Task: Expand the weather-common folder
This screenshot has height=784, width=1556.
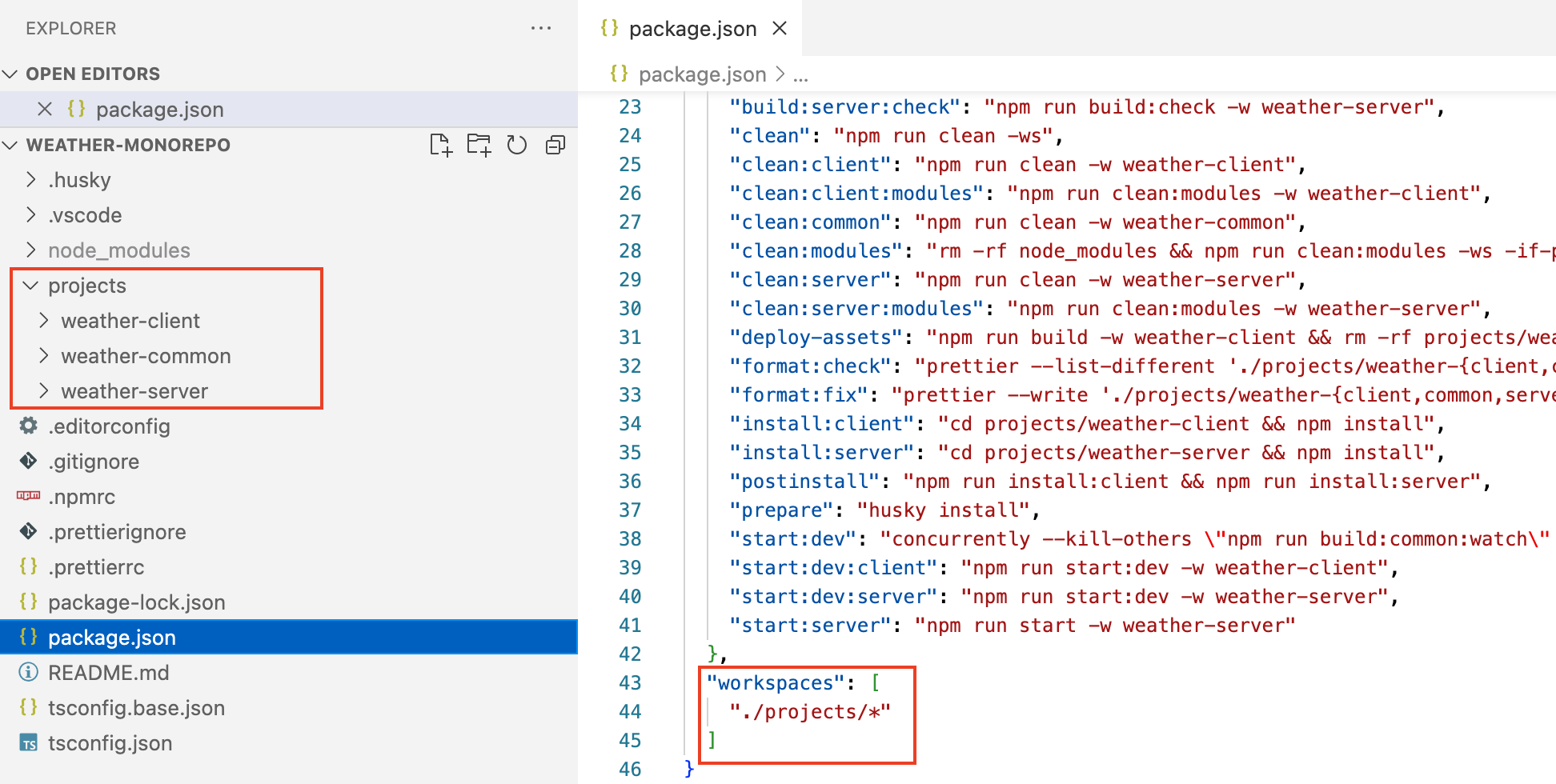Action: 44,355
